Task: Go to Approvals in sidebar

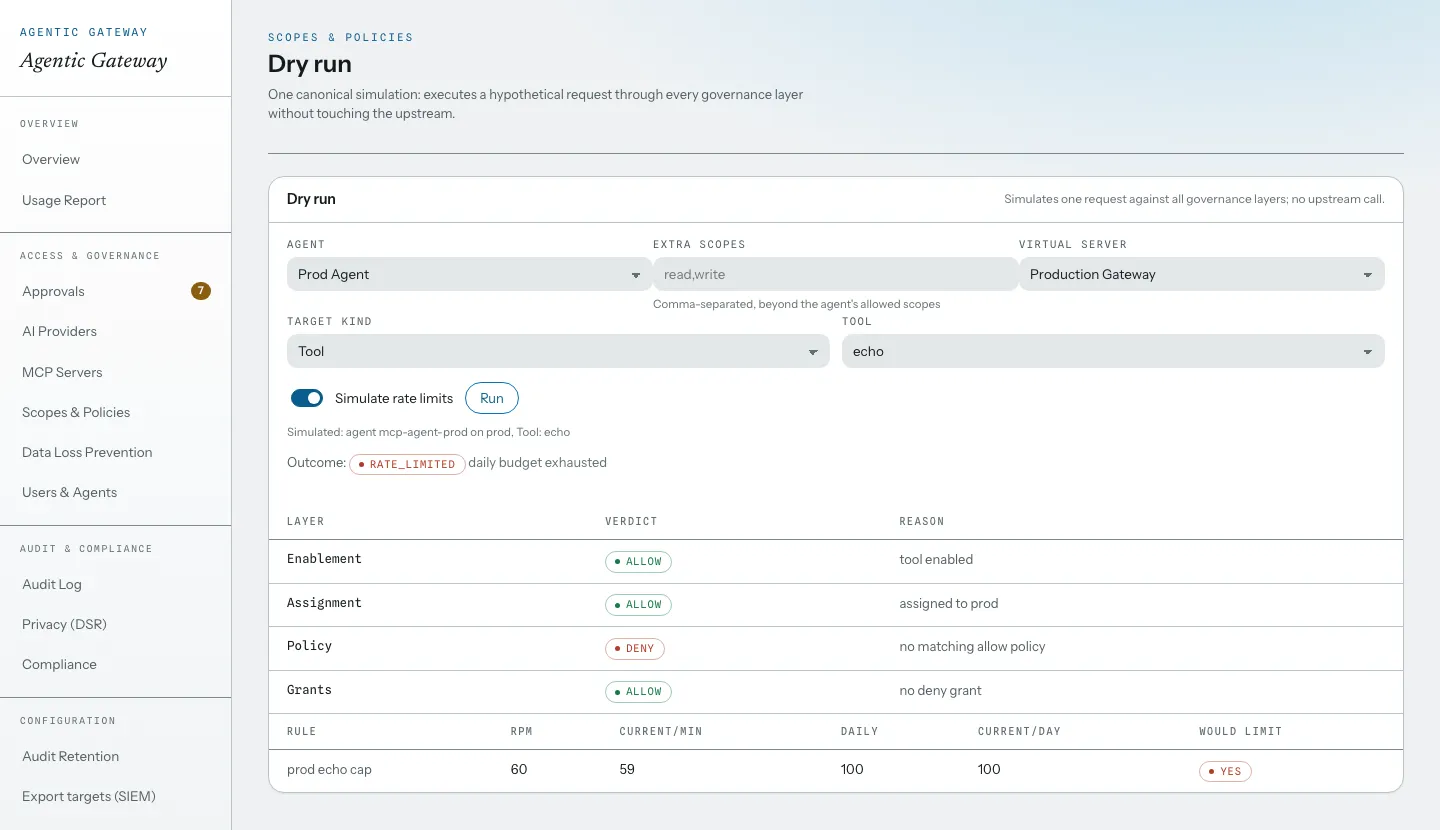Action: (53, 291)
